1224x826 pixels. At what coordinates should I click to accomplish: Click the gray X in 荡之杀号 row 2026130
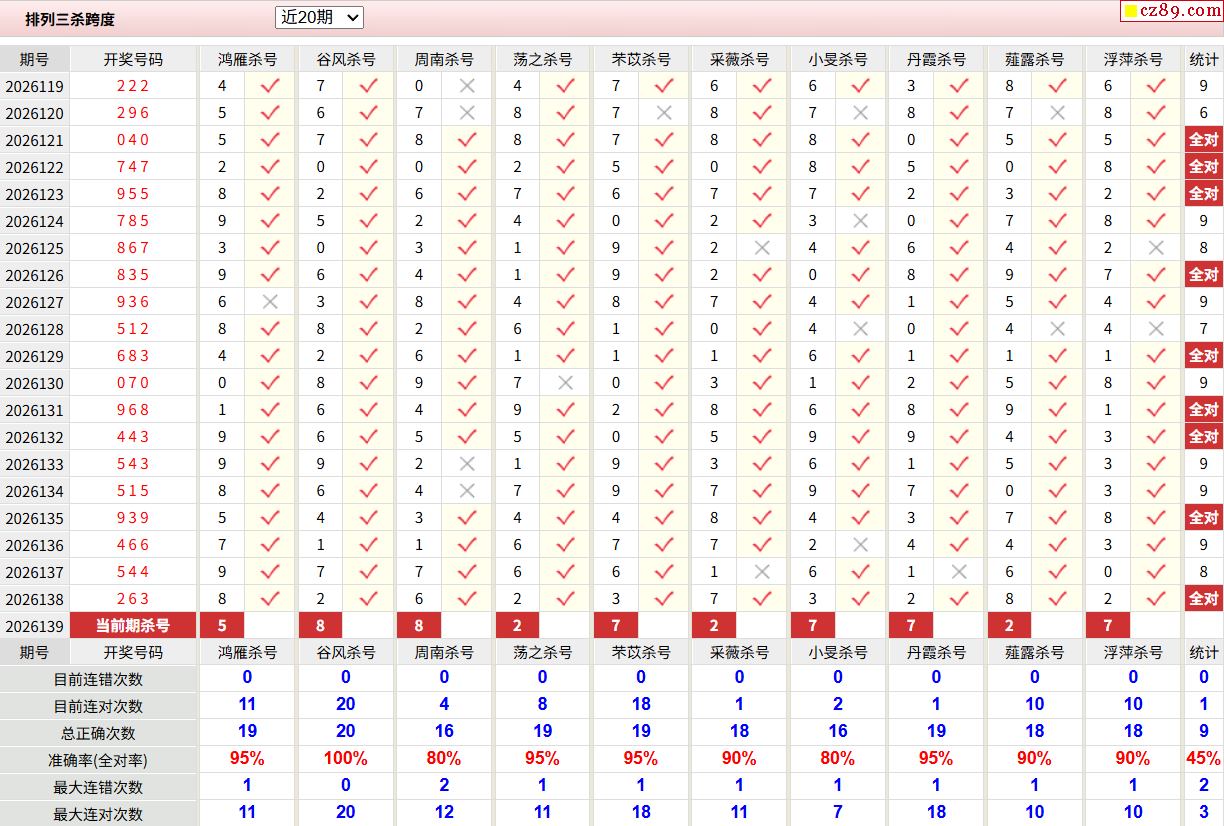[x=565, y=383]
